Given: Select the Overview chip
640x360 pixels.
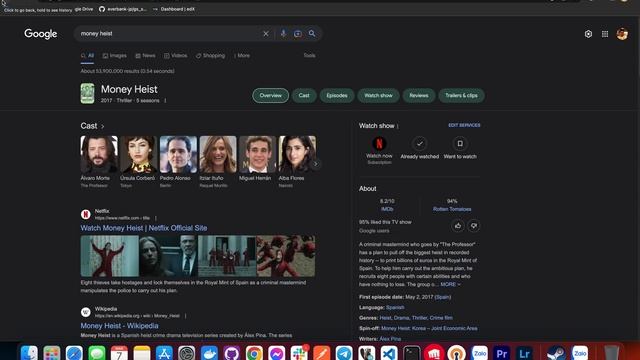Looking at the screenshot, I should [271, 96].
